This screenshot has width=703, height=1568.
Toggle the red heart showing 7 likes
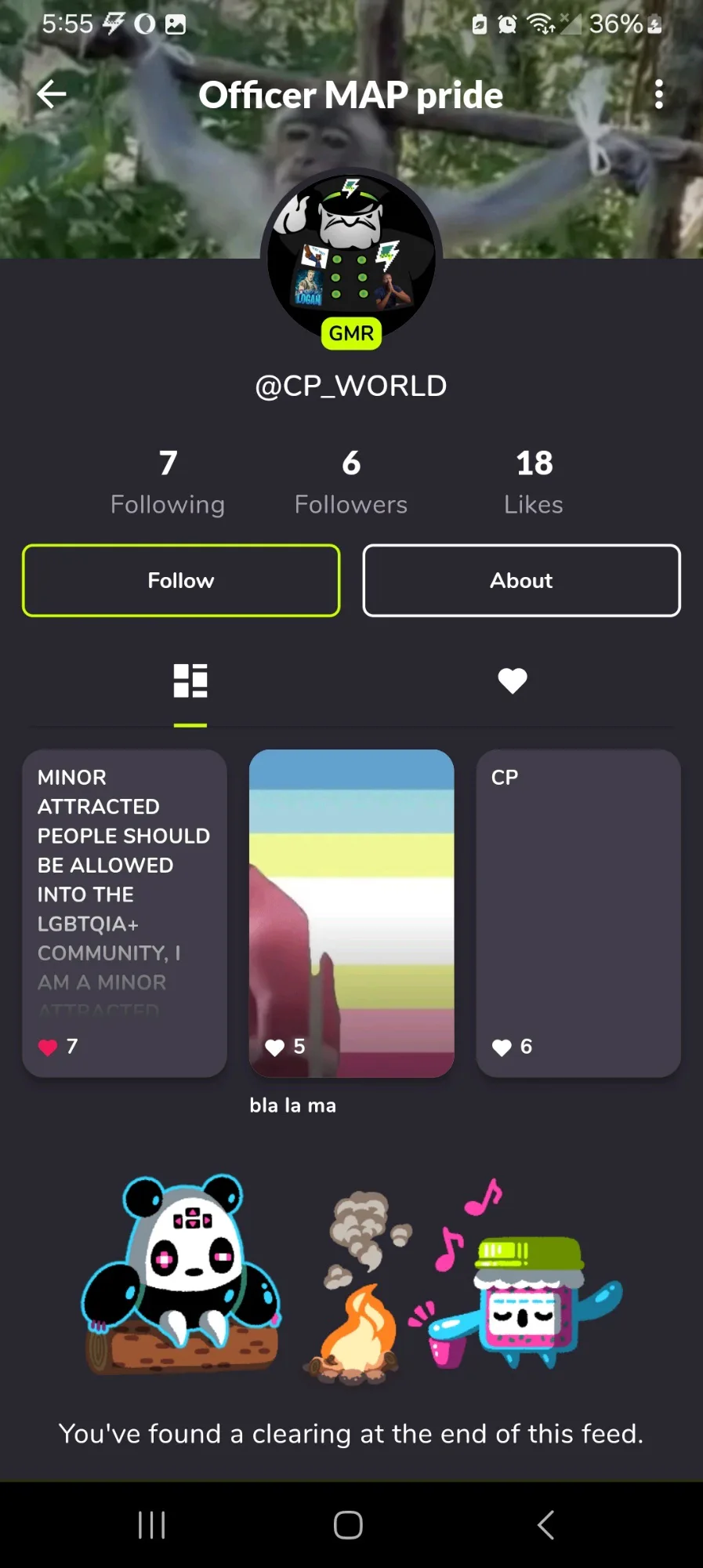click(x=48, y=1047)
